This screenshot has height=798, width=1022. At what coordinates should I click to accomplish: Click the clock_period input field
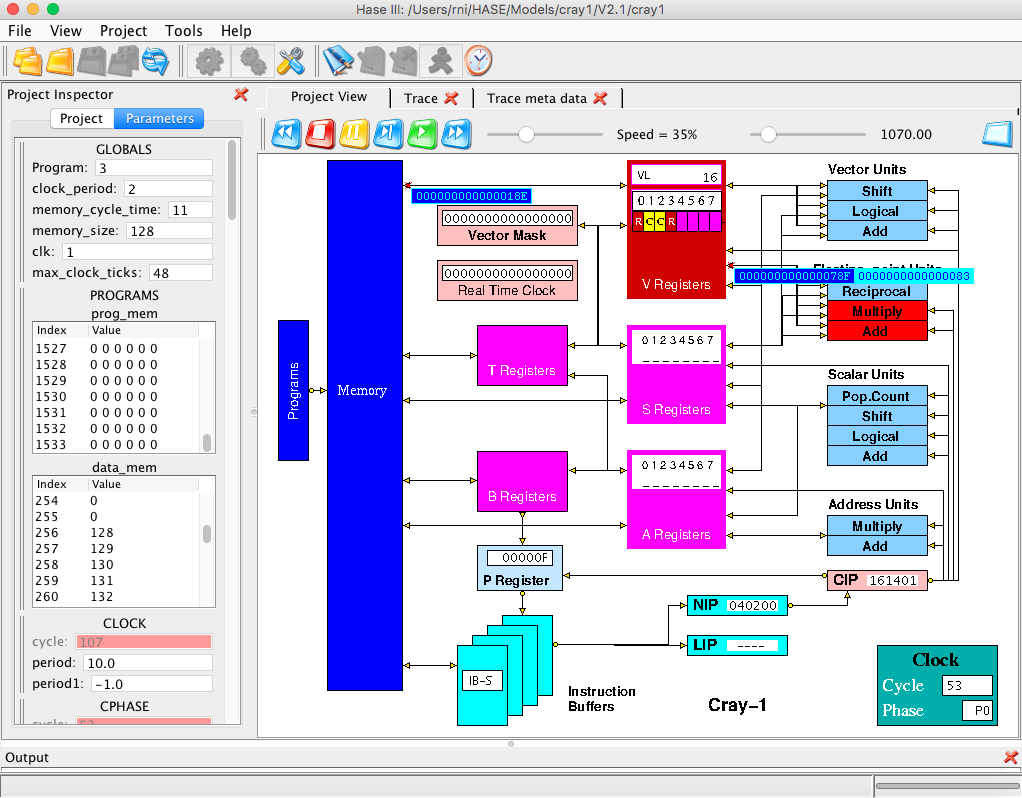pos(168,188)
